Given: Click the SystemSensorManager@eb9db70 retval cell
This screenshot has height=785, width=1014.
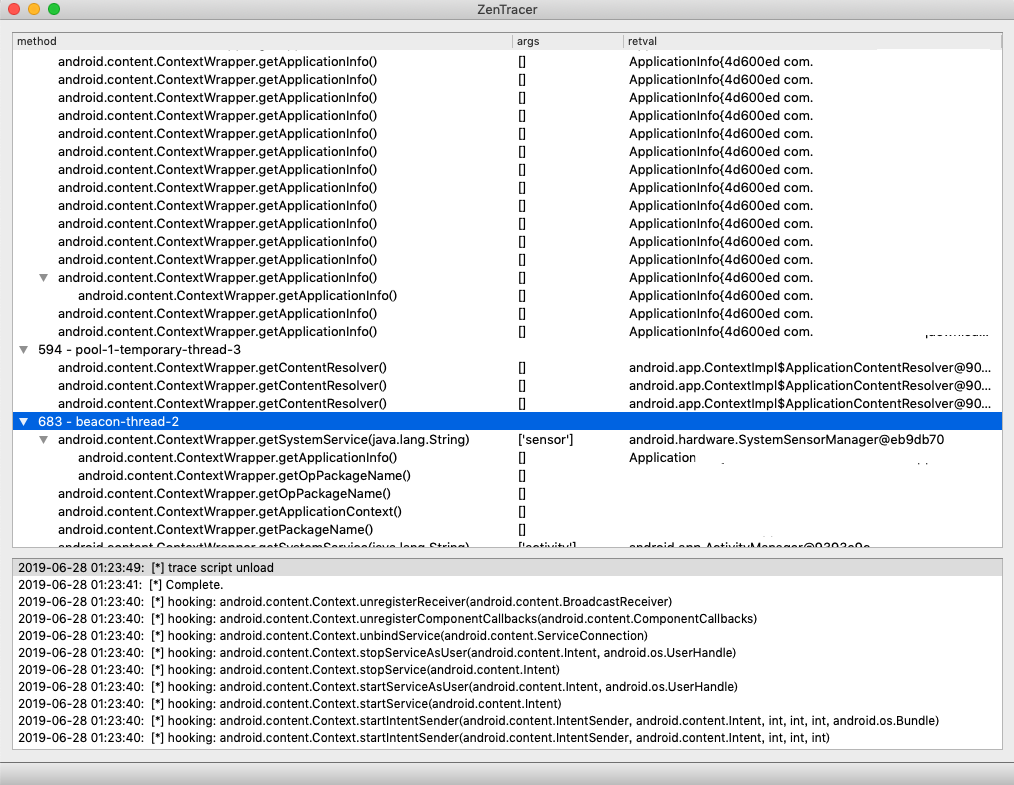Looking at the screenshot, I should (786, 440).
